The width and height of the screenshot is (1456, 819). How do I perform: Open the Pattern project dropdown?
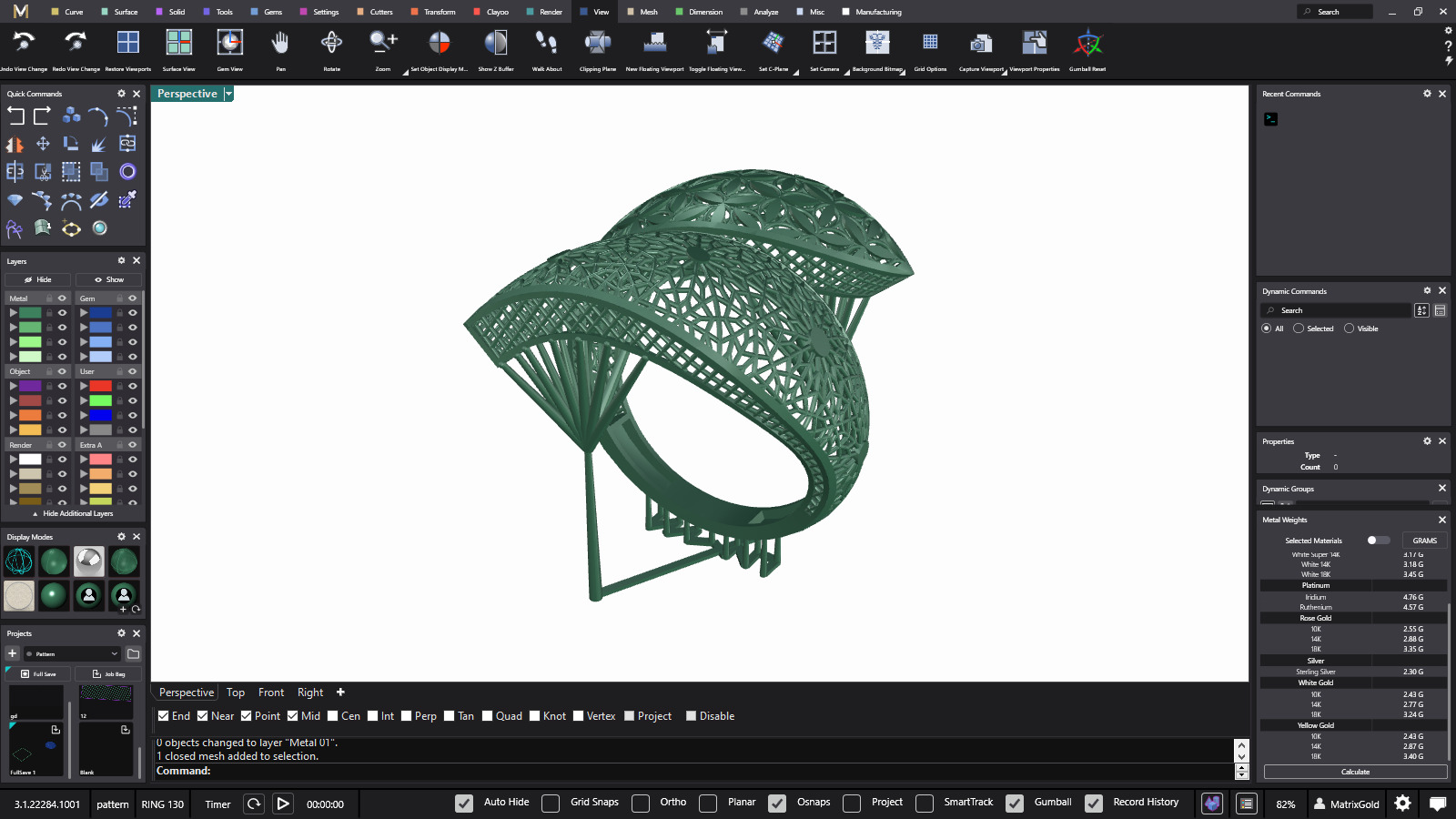pos(72,653)
